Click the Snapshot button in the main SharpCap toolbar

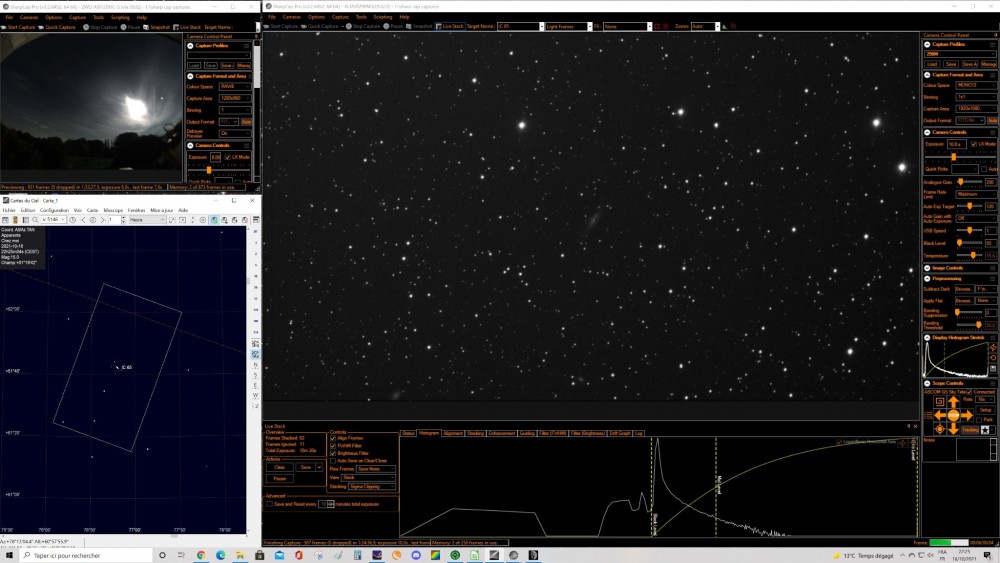(x=419, y=26)
